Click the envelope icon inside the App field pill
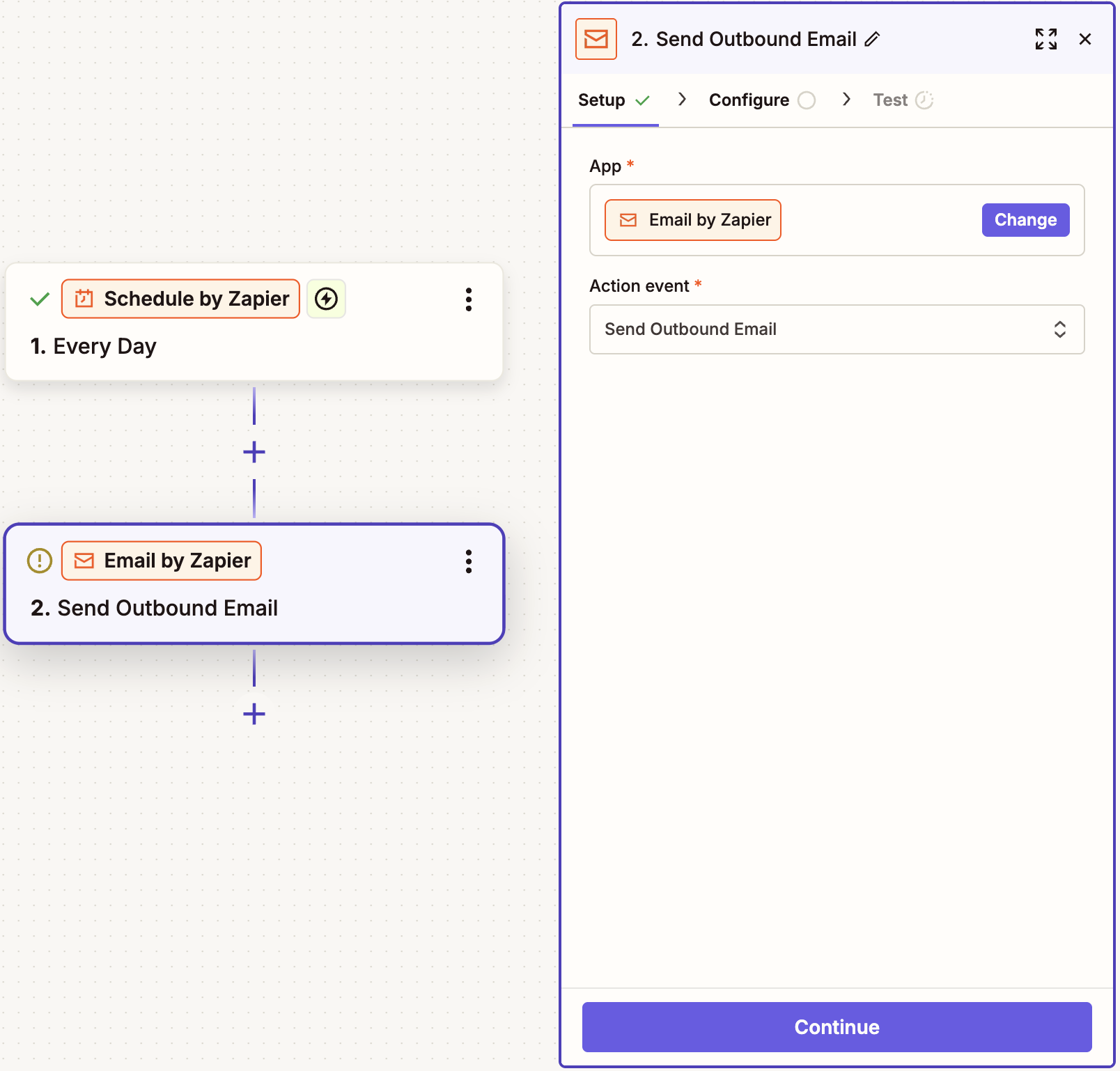The height and width of the screenshot is (1071, 1120). (x=628, y=219)
